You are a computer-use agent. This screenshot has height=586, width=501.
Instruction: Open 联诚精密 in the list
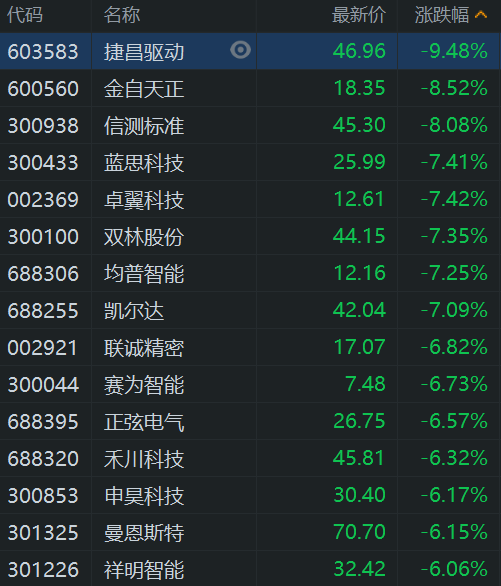pos(144,348)
